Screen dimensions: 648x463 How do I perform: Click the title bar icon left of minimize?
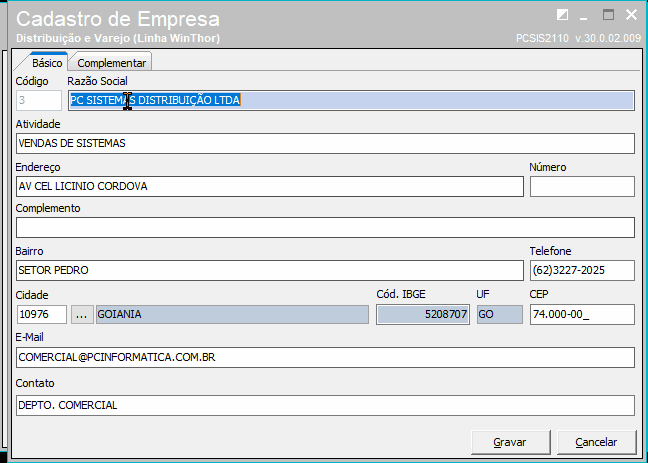pyautogui.click(x=562, y=15)
